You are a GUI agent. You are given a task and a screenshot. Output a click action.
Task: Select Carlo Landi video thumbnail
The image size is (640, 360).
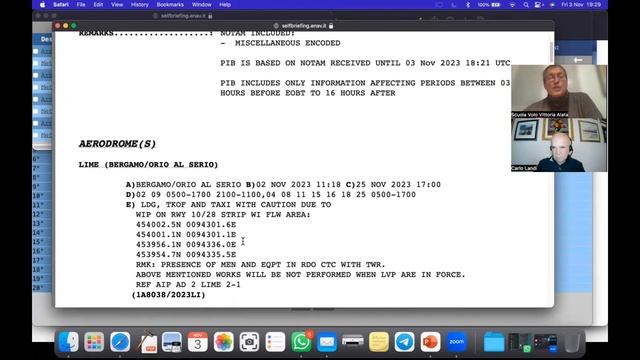pos(559,145)
